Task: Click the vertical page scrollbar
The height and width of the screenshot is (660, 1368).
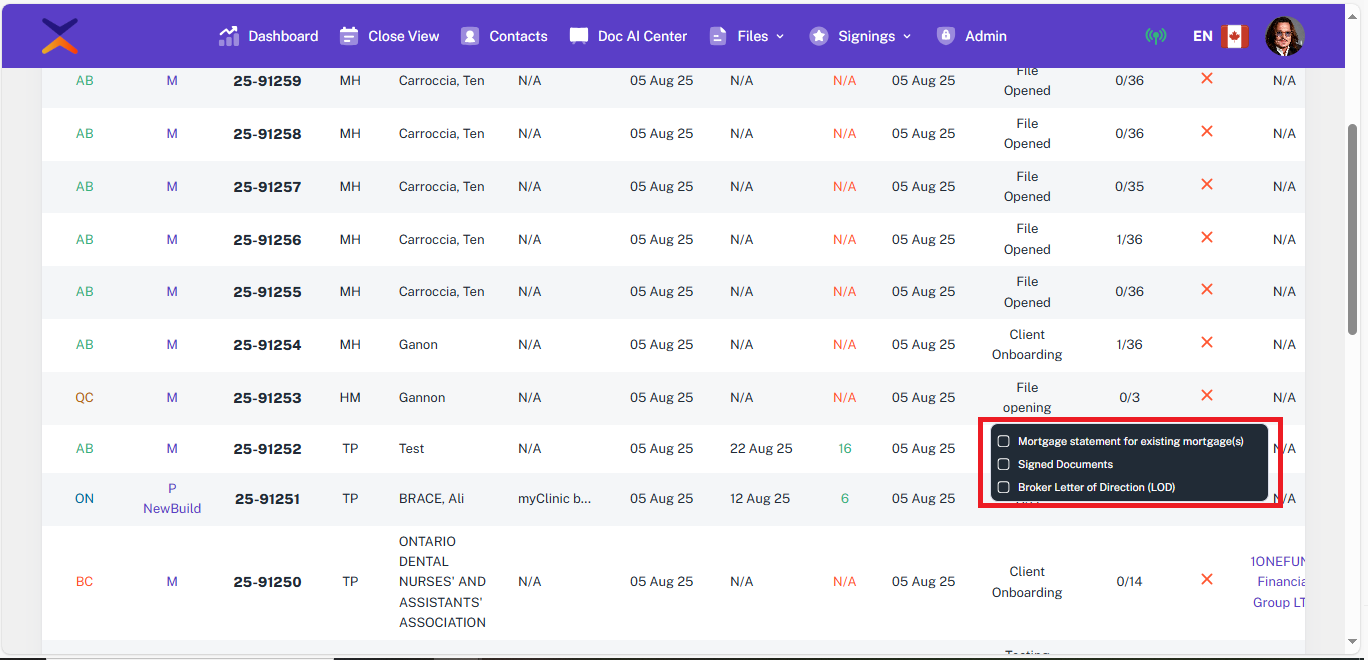Action: (1352, 230)
